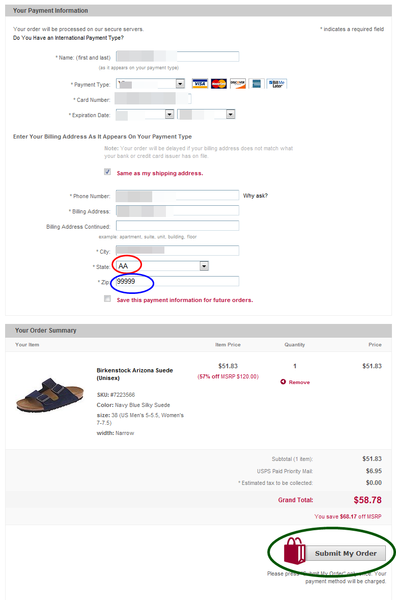Screen dimensions: 396x600
Task: Open Do You Have an International Payment Type link
Action: pos(68,38)
